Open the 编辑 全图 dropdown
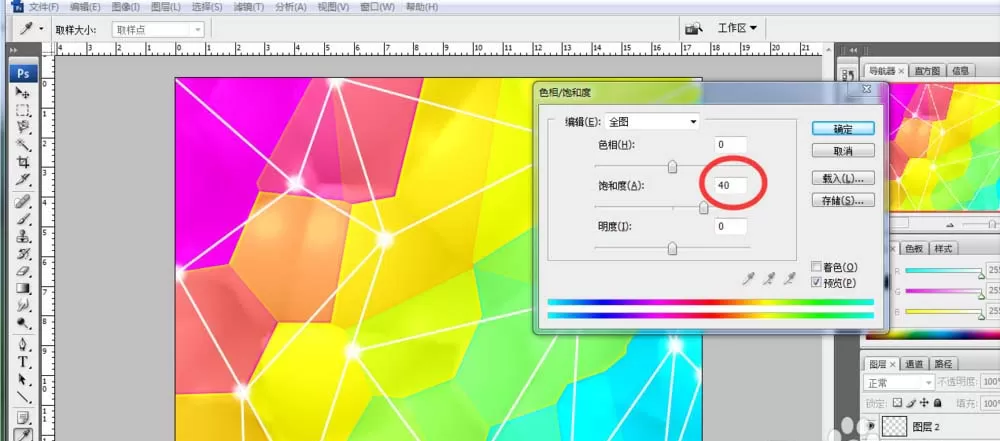The width and height of the screenshot is (1000, 441). (x=651, y=122)
